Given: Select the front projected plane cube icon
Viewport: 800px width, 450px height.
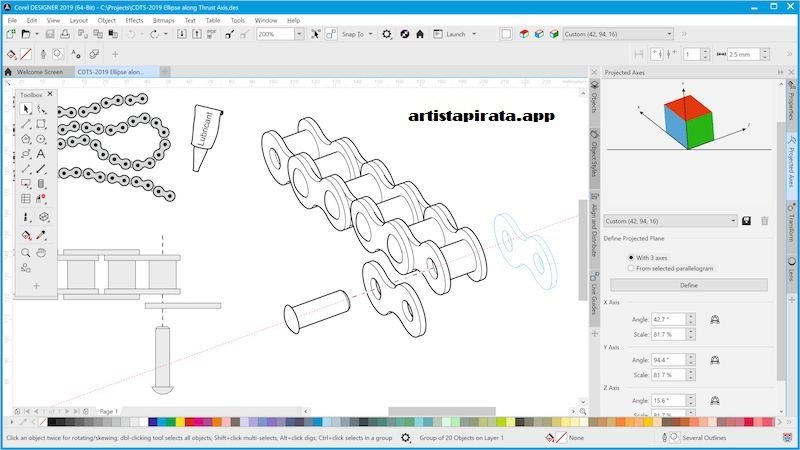Looking at the screenshot, I should (539, 34).
